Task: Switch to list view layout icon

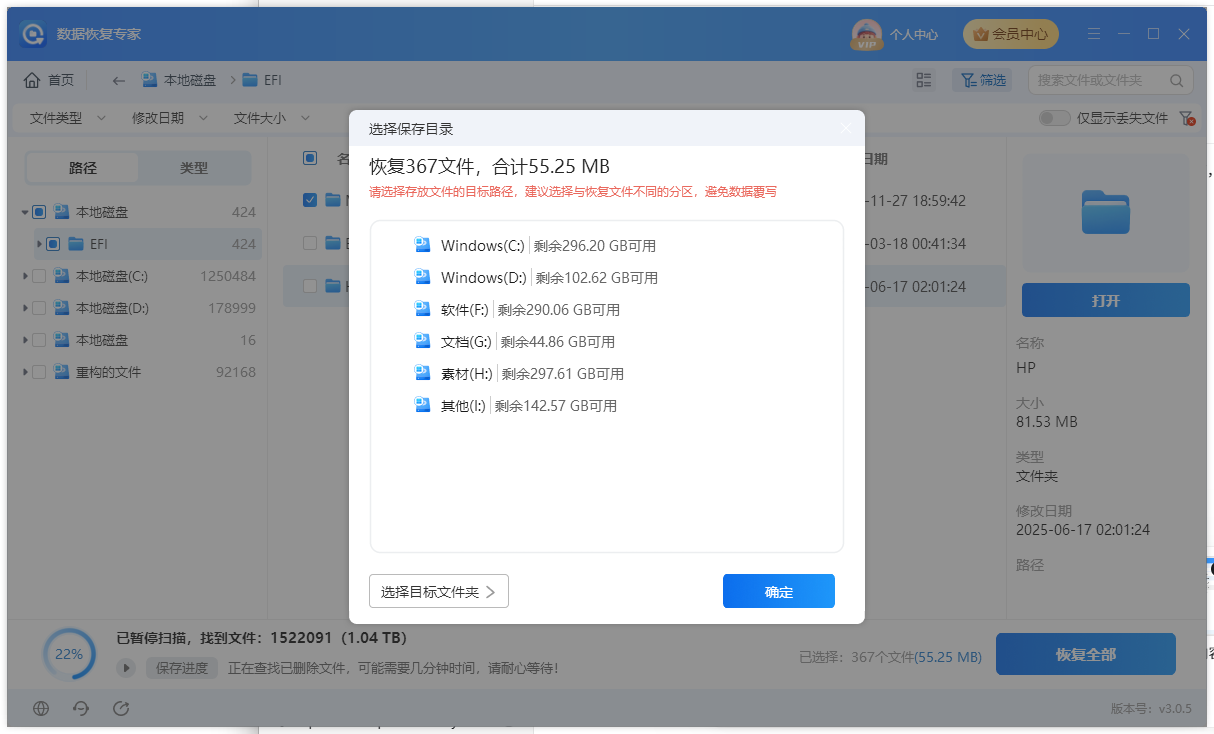Action: (924, 80)
